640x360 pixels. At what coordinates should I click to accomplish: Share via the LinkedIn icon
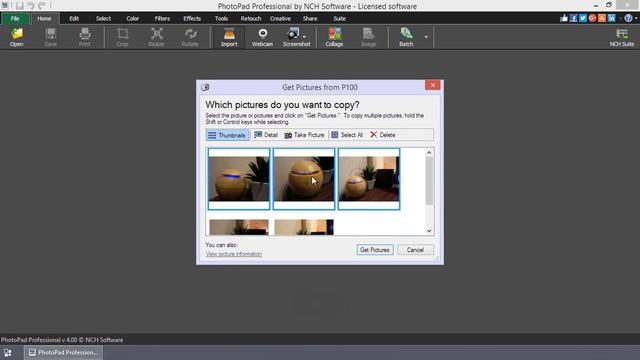point(611,18)
